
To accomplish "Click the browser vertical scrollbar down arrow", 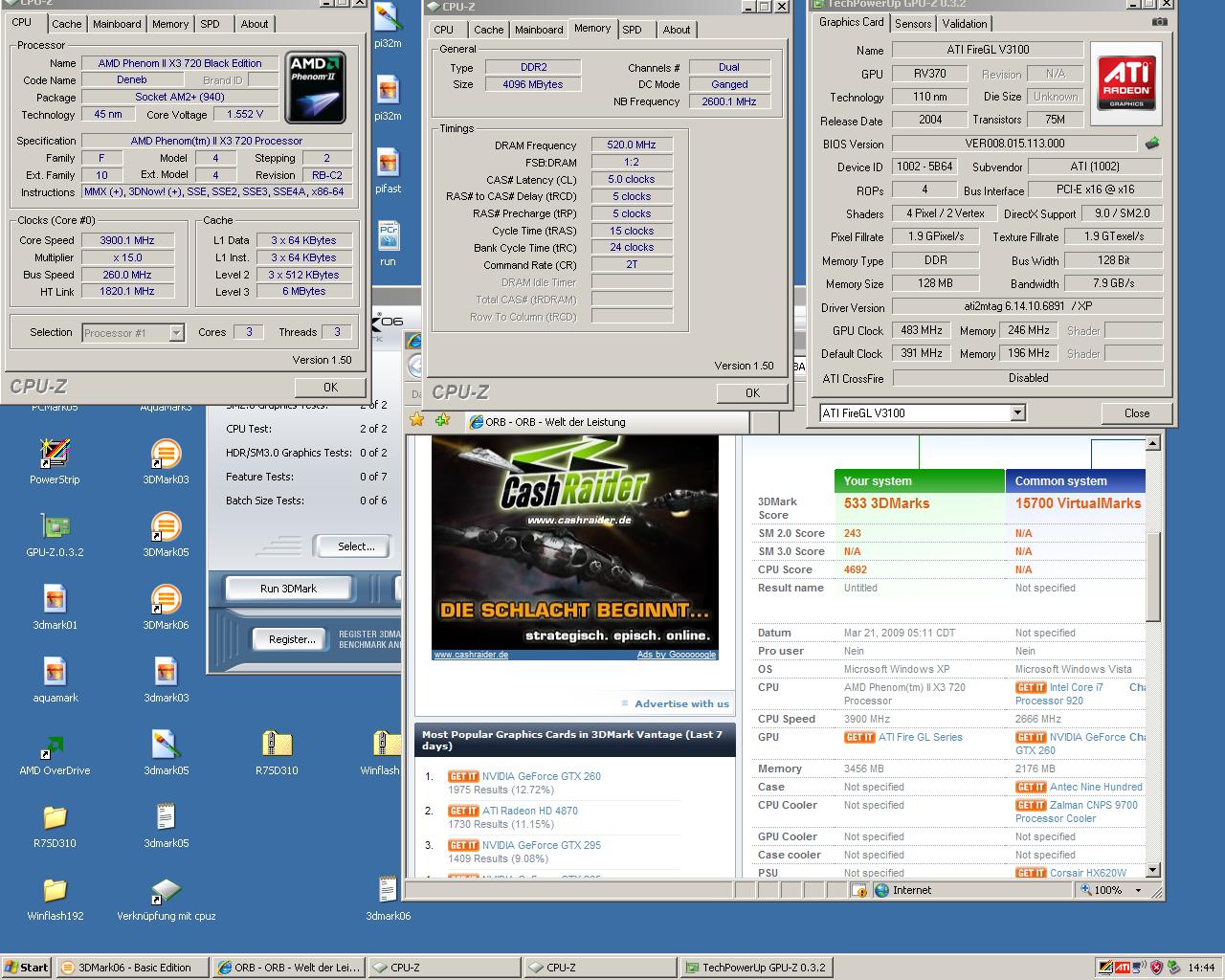I will (1153, 871).
